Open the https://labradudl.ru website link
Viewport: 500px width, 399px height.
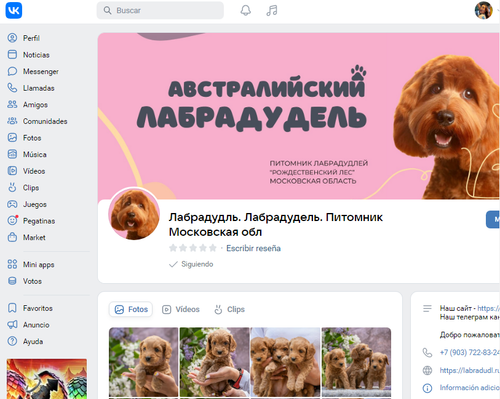(469, 370)
